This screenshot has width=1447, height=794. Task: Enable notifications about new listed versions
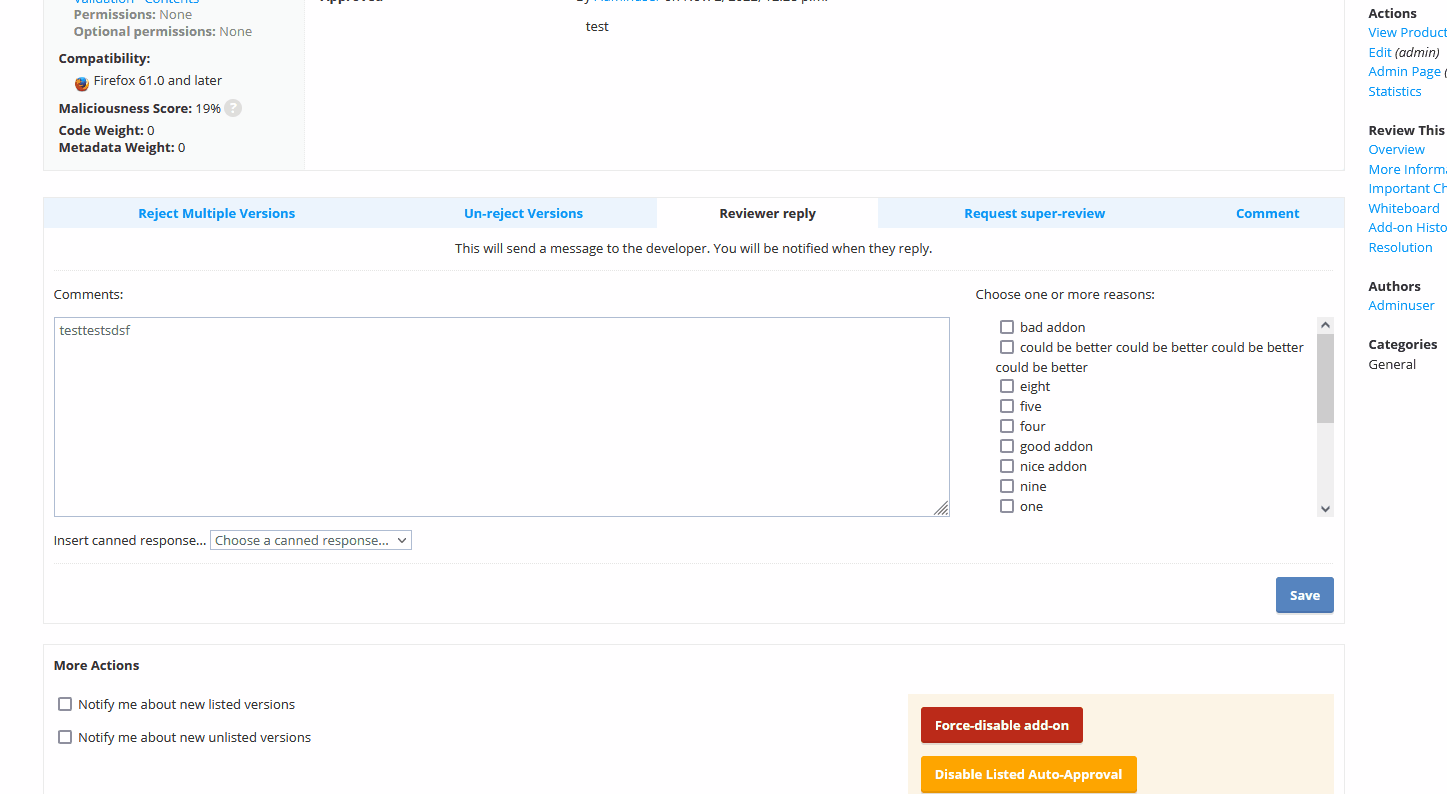click(65, 704)
